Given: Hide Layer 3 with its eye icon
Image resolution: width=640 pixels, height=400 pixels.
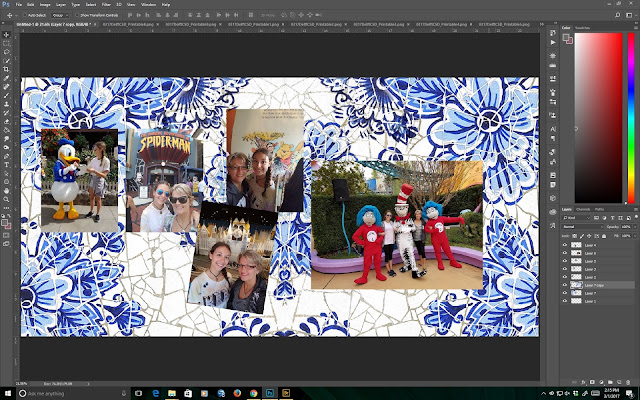Looking at the screenshot, I should [565, 269].
